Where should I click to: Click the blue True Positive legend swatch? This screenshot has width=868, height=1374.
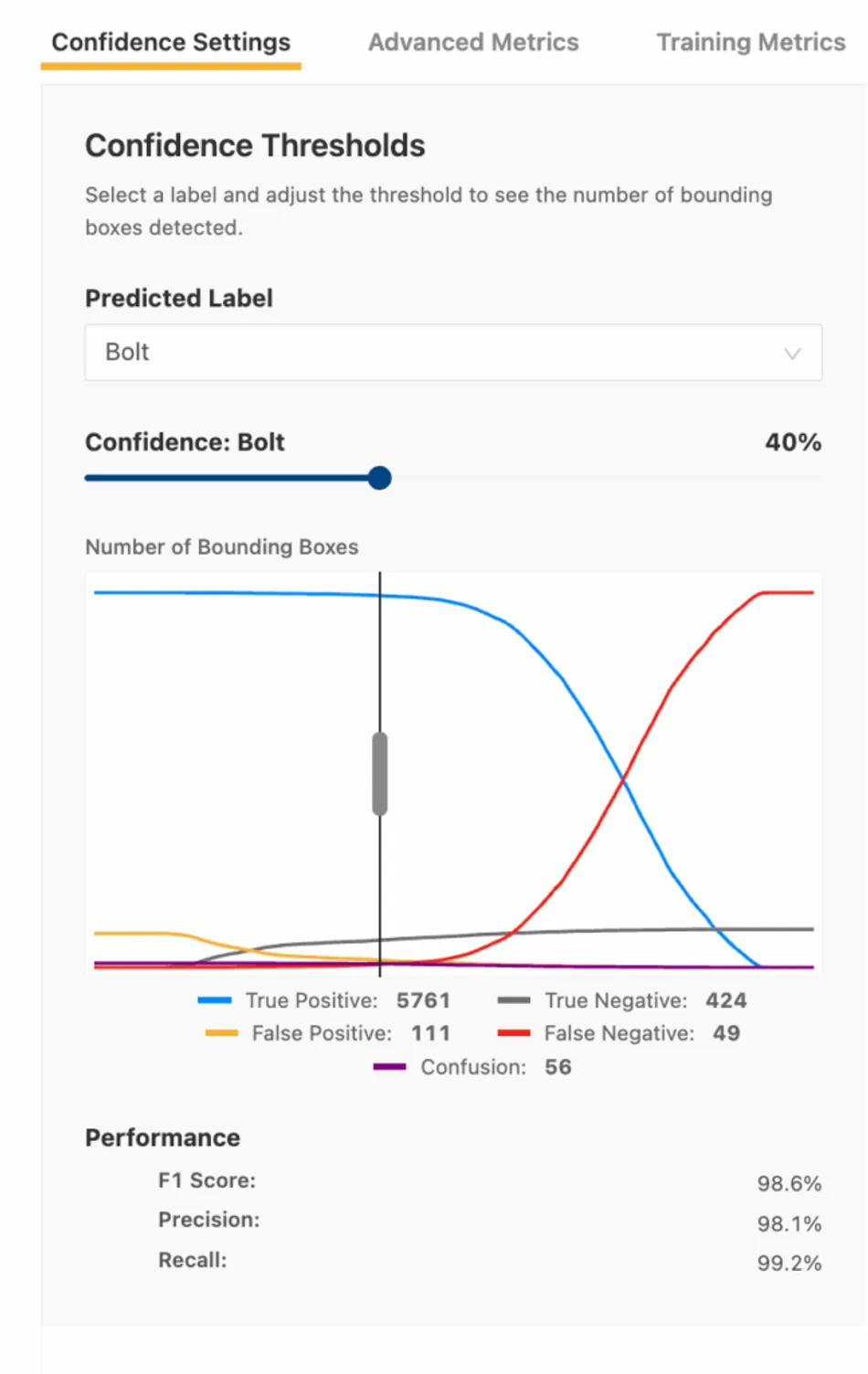[215, 1000]
